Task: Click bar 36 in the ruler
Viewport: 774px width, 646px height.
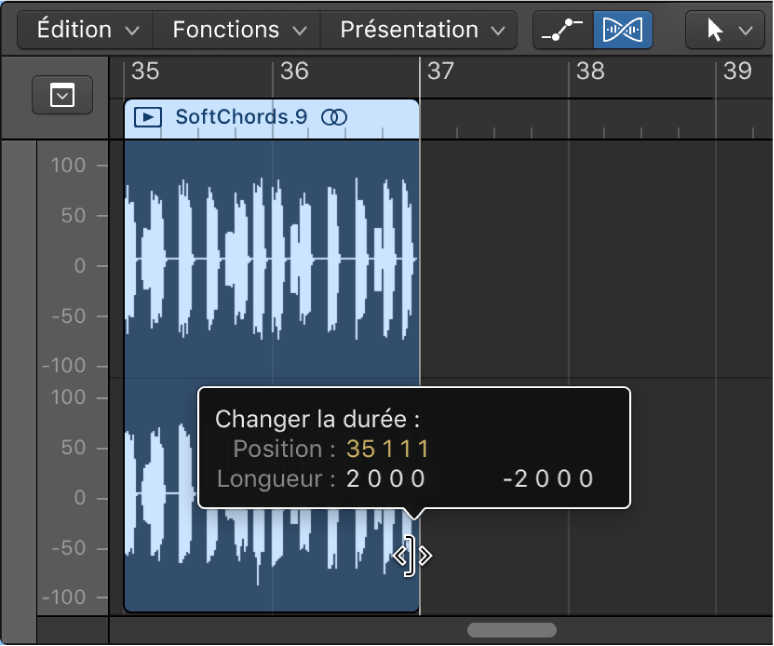Action: coord(294,71)
